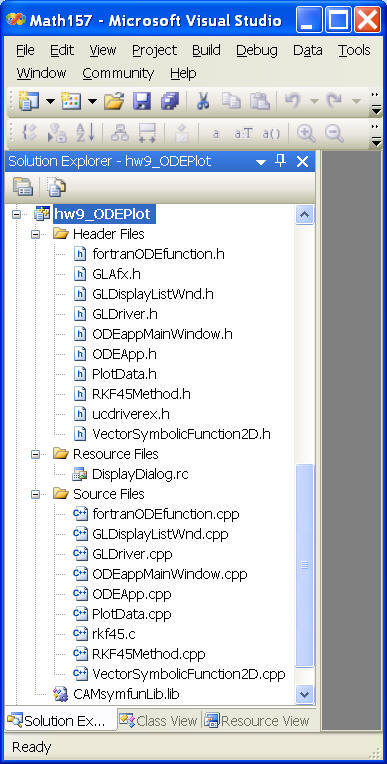This screenshot has width=387, height=764.
Task: Select DisplayDialog.rc resource file
Action: click(140, 474)
